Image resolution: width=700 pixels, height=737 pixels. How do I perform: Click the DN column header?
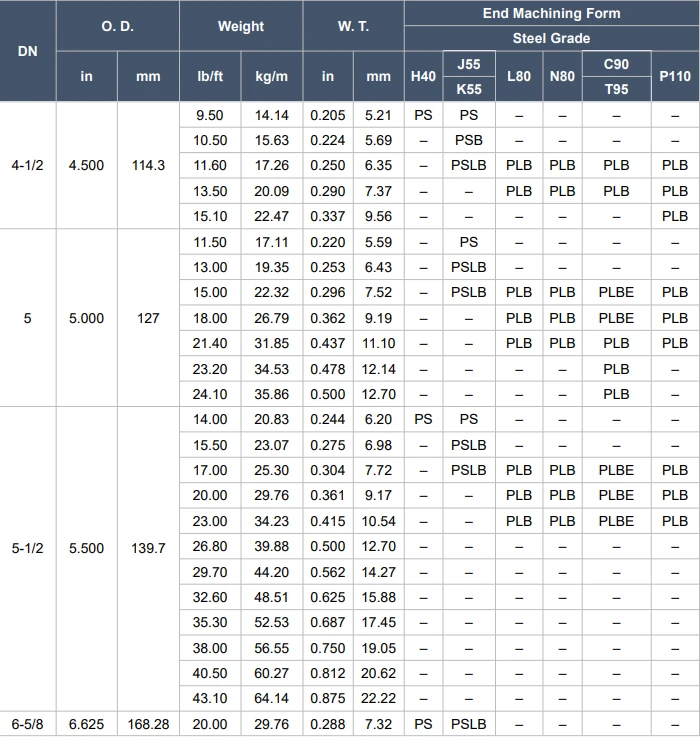[x=27, y=51]
